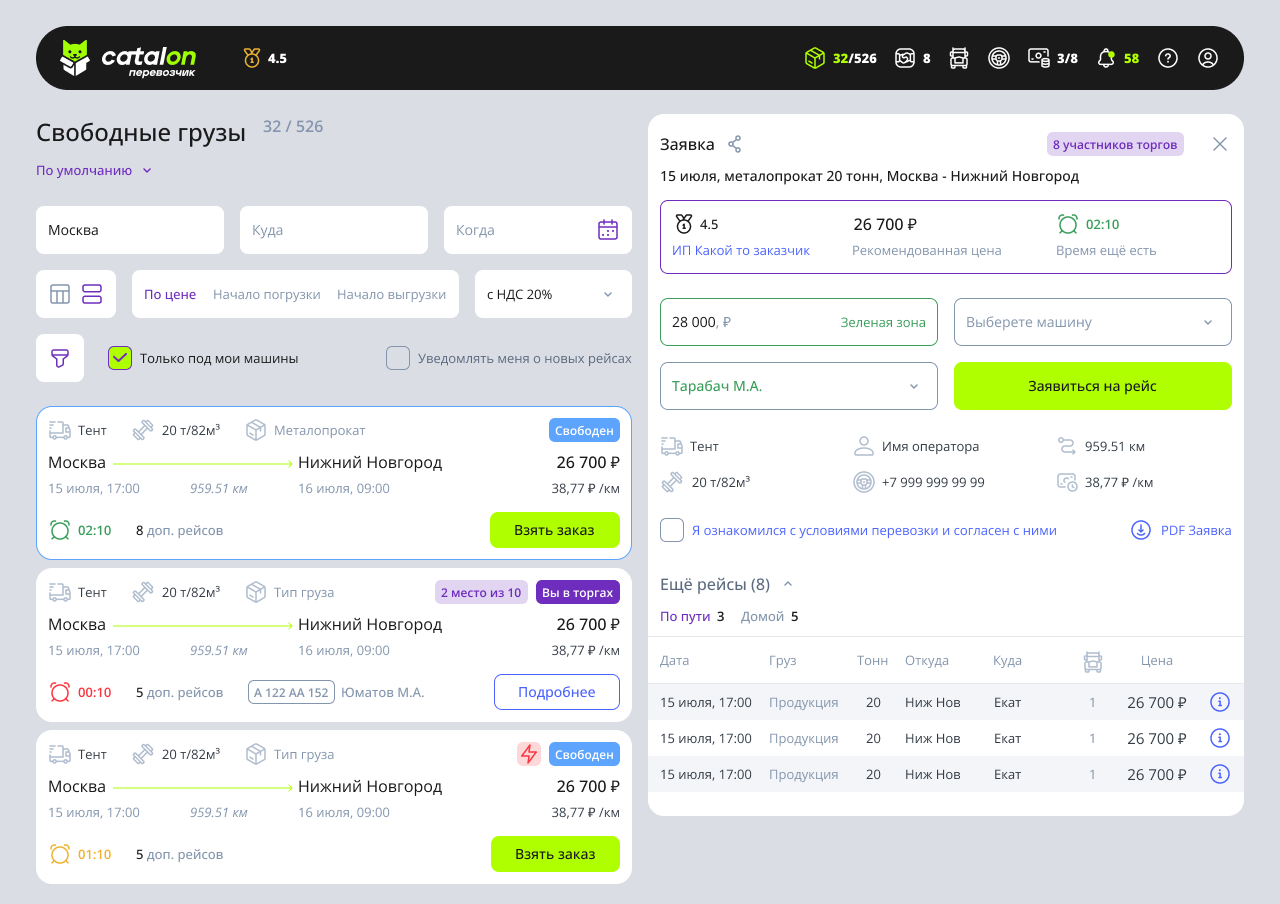1280x904 pixels.
Task: Show info for the first Ещё рейсы row
Action: point(1219,702)
